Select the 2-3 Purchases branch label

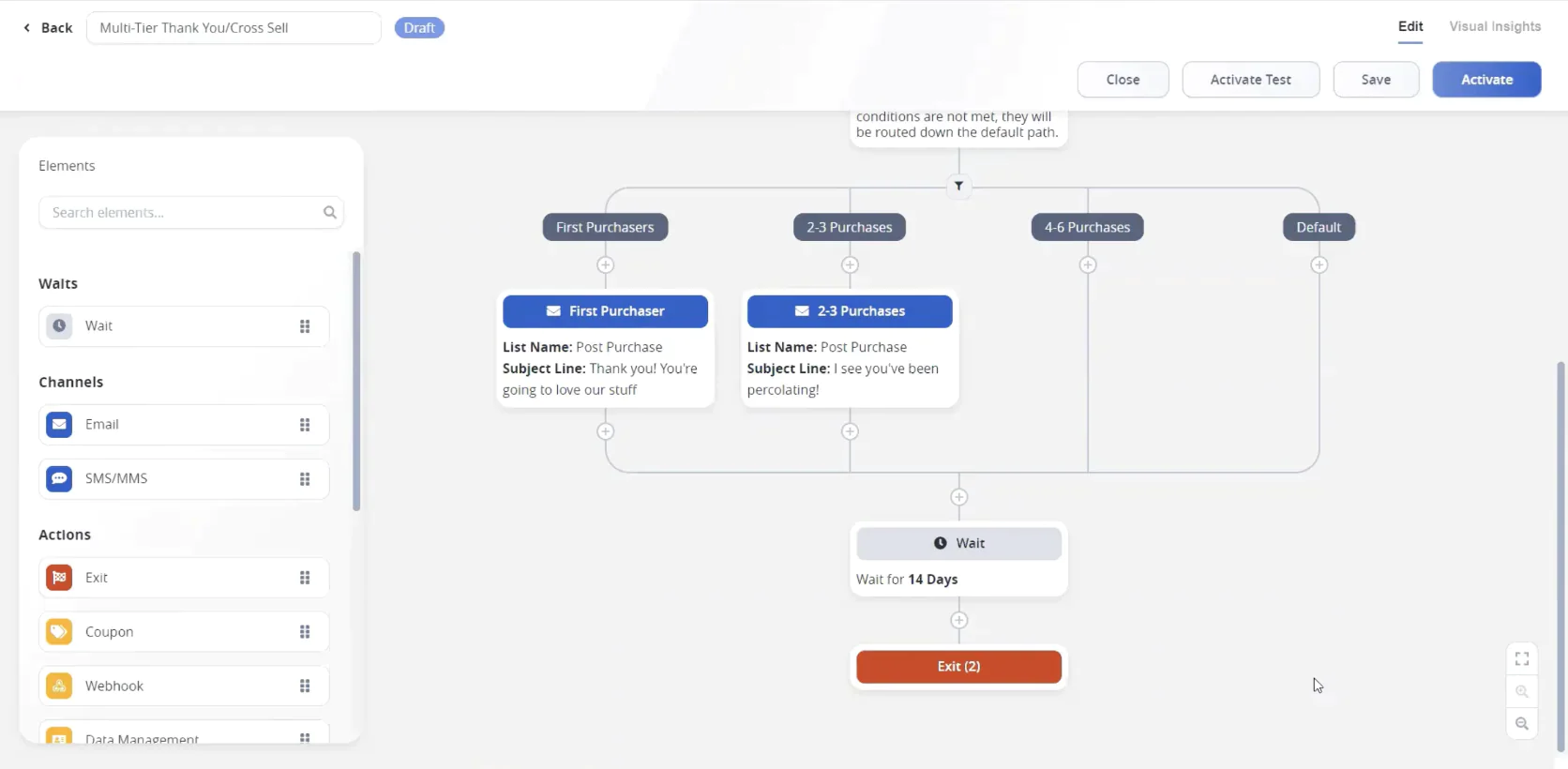click(850, 227)
